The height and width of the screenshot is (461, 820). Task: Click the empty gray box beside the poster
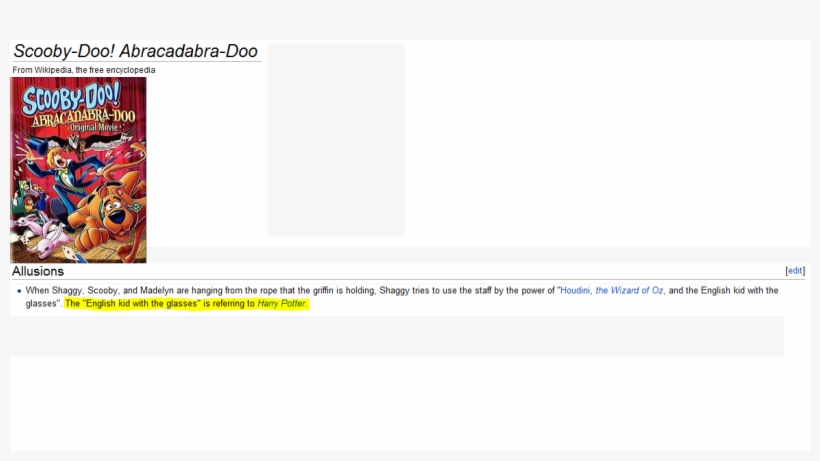[336, 140]
